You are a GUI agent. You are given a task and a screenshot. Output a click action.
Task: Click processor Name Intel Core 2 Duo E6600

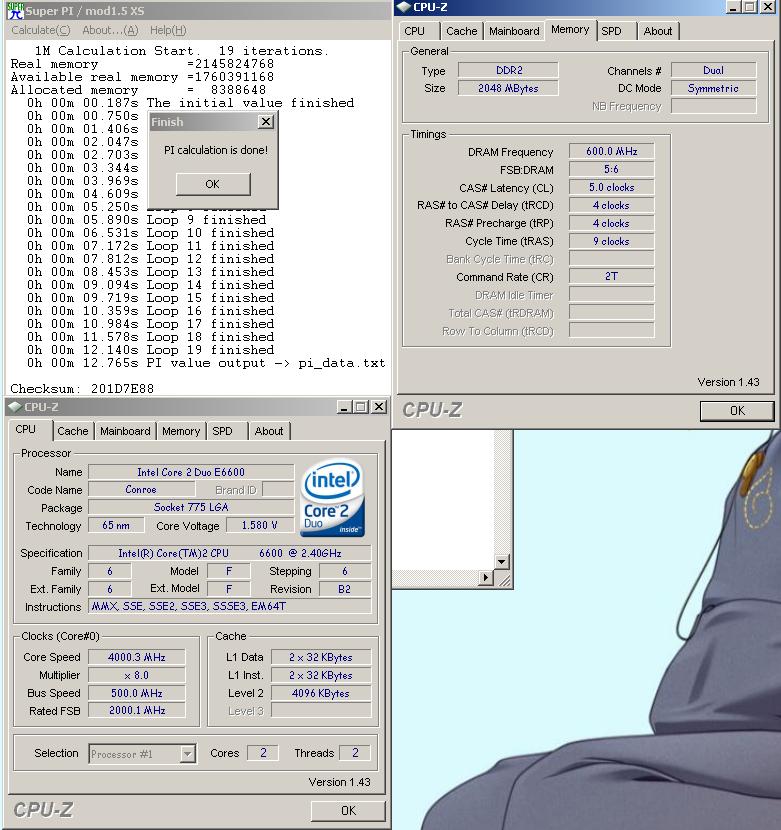tap(191, 472)
